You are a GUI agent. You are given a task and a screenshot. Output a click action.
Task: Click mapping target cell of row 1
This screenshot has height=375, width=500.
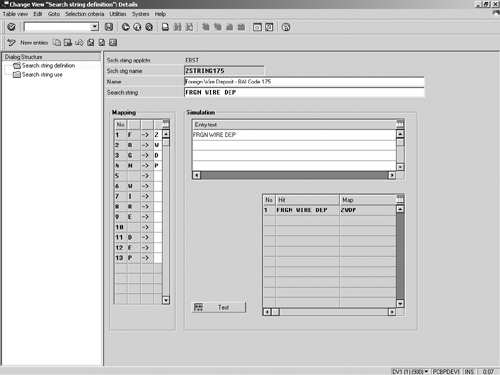point(158,135)
